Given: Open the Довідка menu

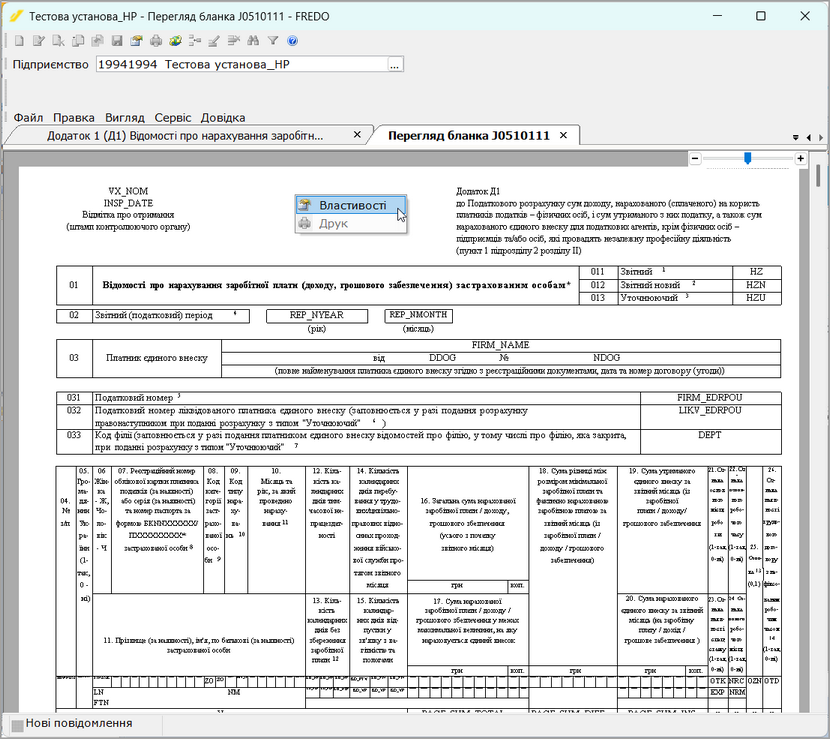Looking at the screenshot, I should tap(223, 118).
